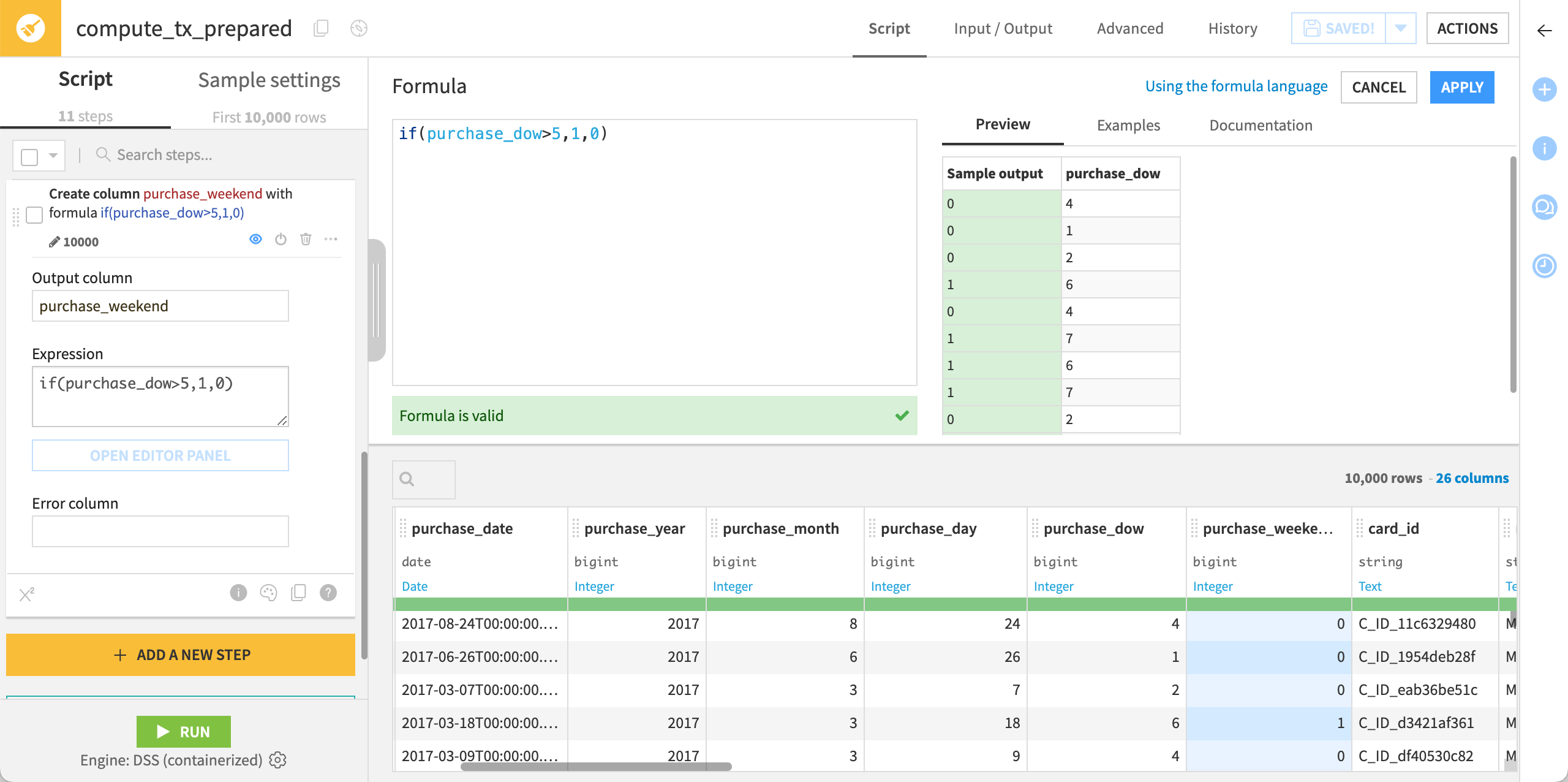Screen dimensions: 1568x782
Task: Click the search magnifier above the data table
Action: point(407,479)
